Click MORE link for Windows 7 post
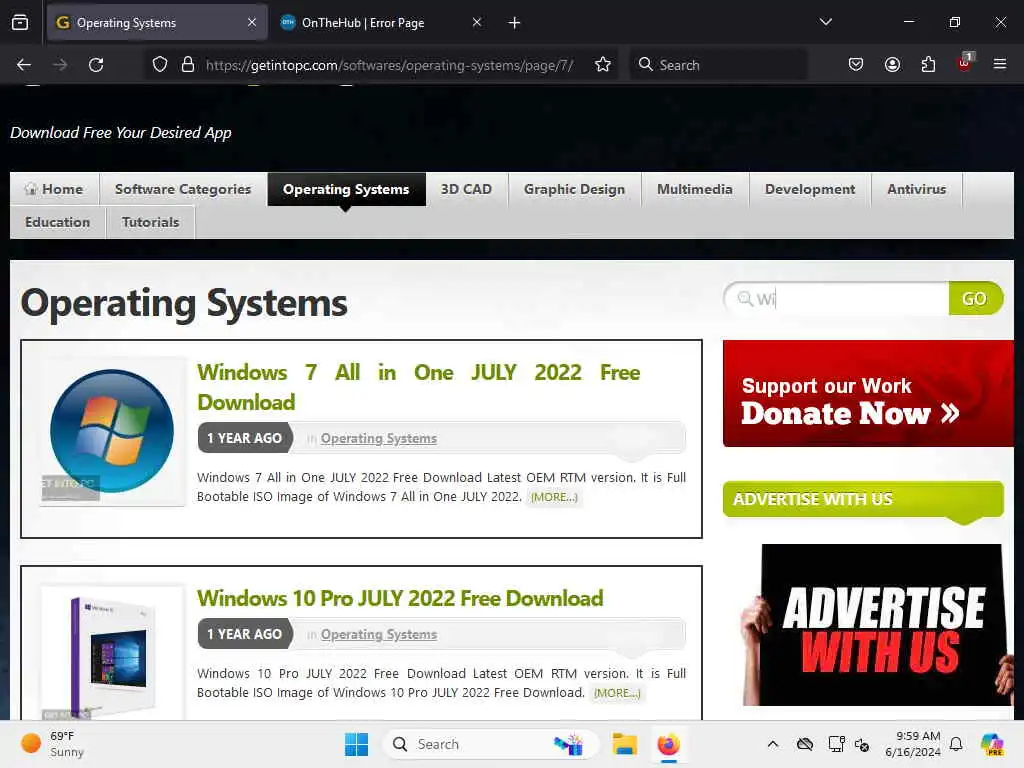This screenshot has width=1024, height=768. click(x=554, y=497)
